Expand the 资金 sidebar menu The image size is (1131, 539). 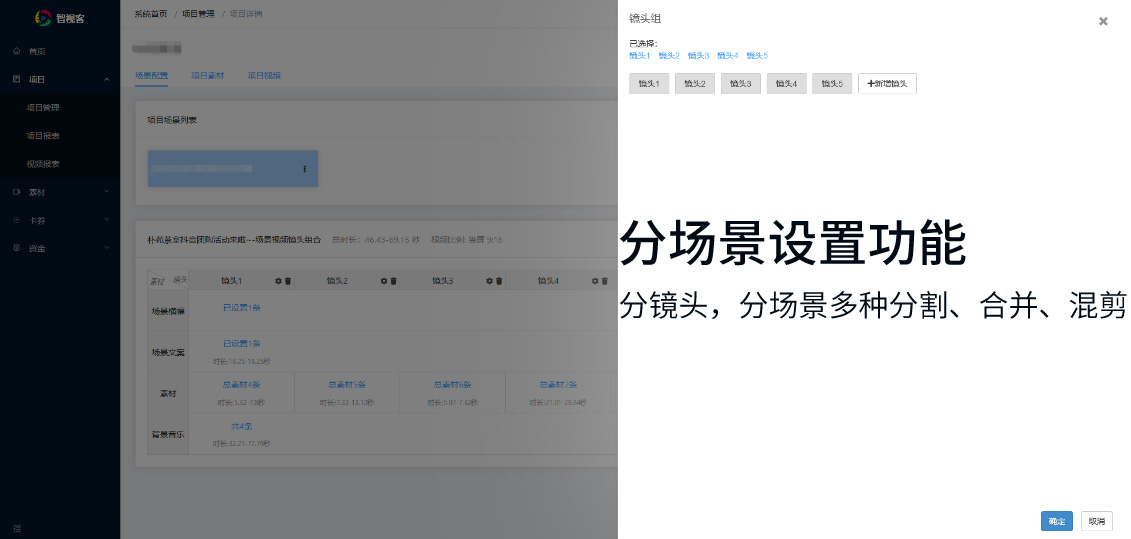[x=60, y=248]
